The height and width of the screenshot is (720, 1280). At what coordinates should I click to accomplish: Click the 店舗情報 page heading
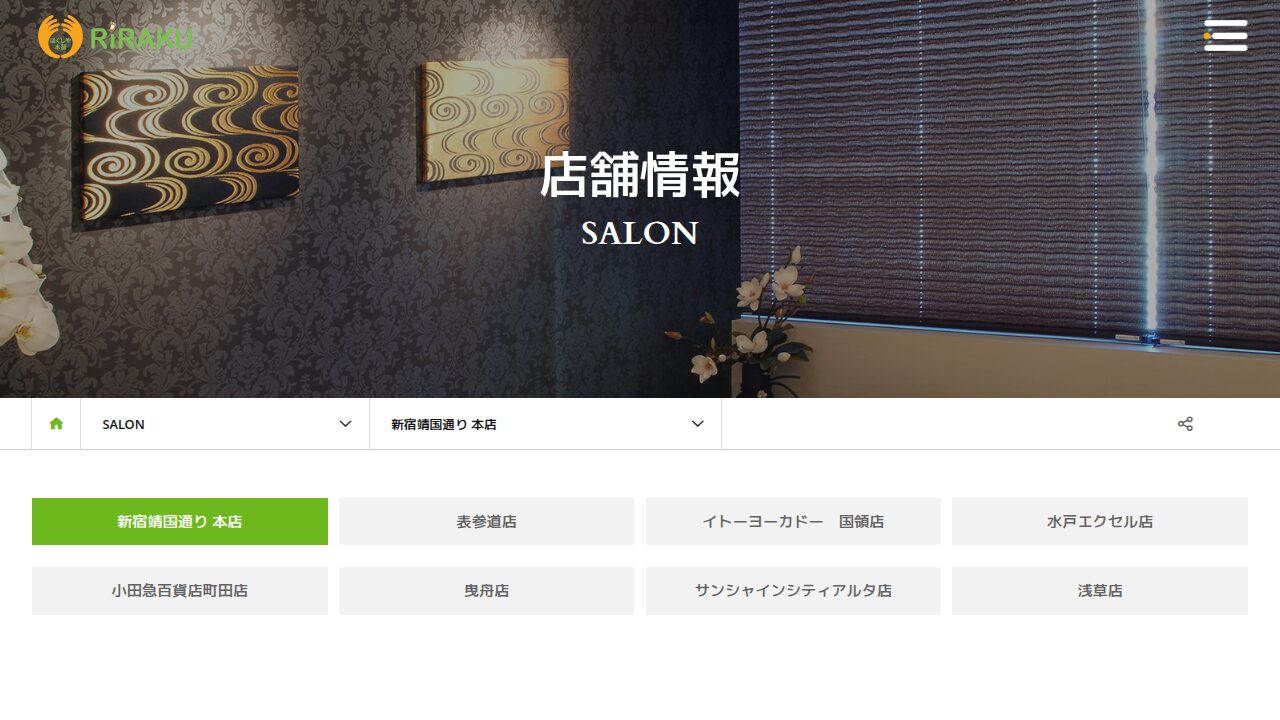(640, 175)
